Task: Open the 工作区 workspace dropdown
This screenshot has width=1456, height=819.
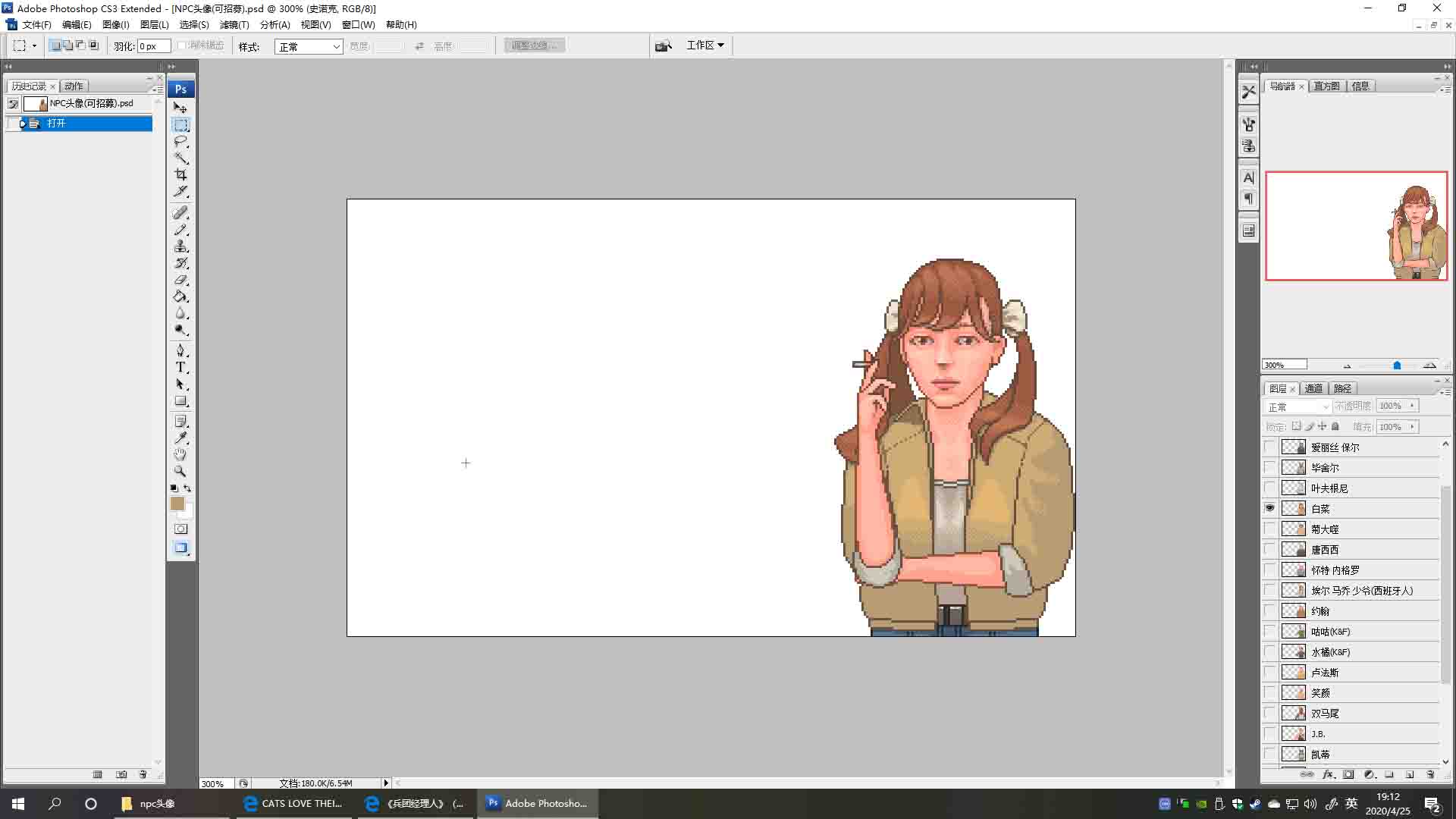Action: (x=705, y=45)
